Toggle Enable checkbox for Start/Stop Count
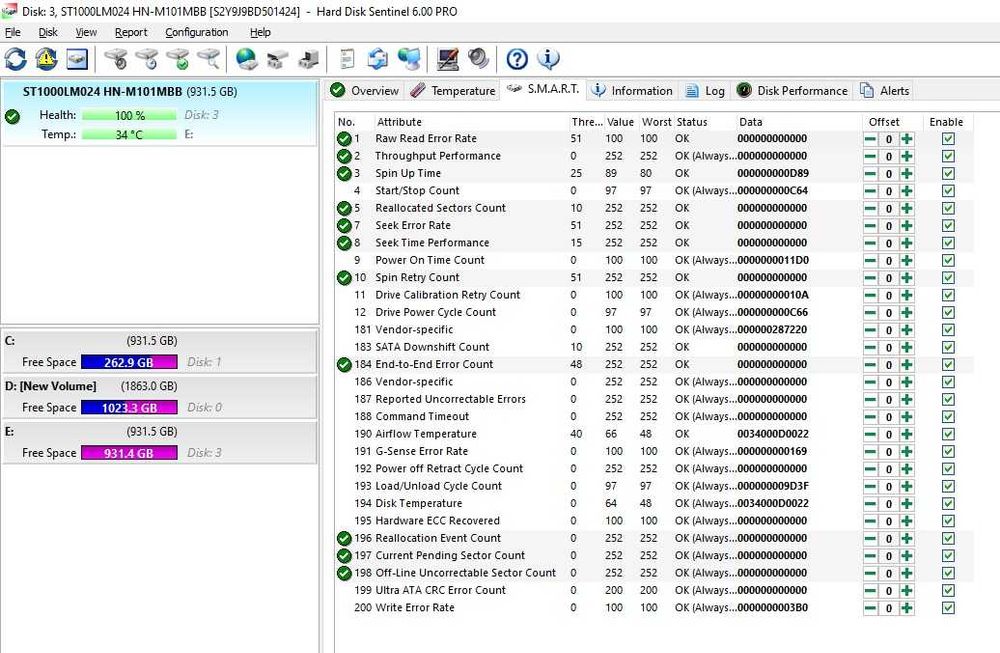1000x653 pixels. (x=948, y=191)
